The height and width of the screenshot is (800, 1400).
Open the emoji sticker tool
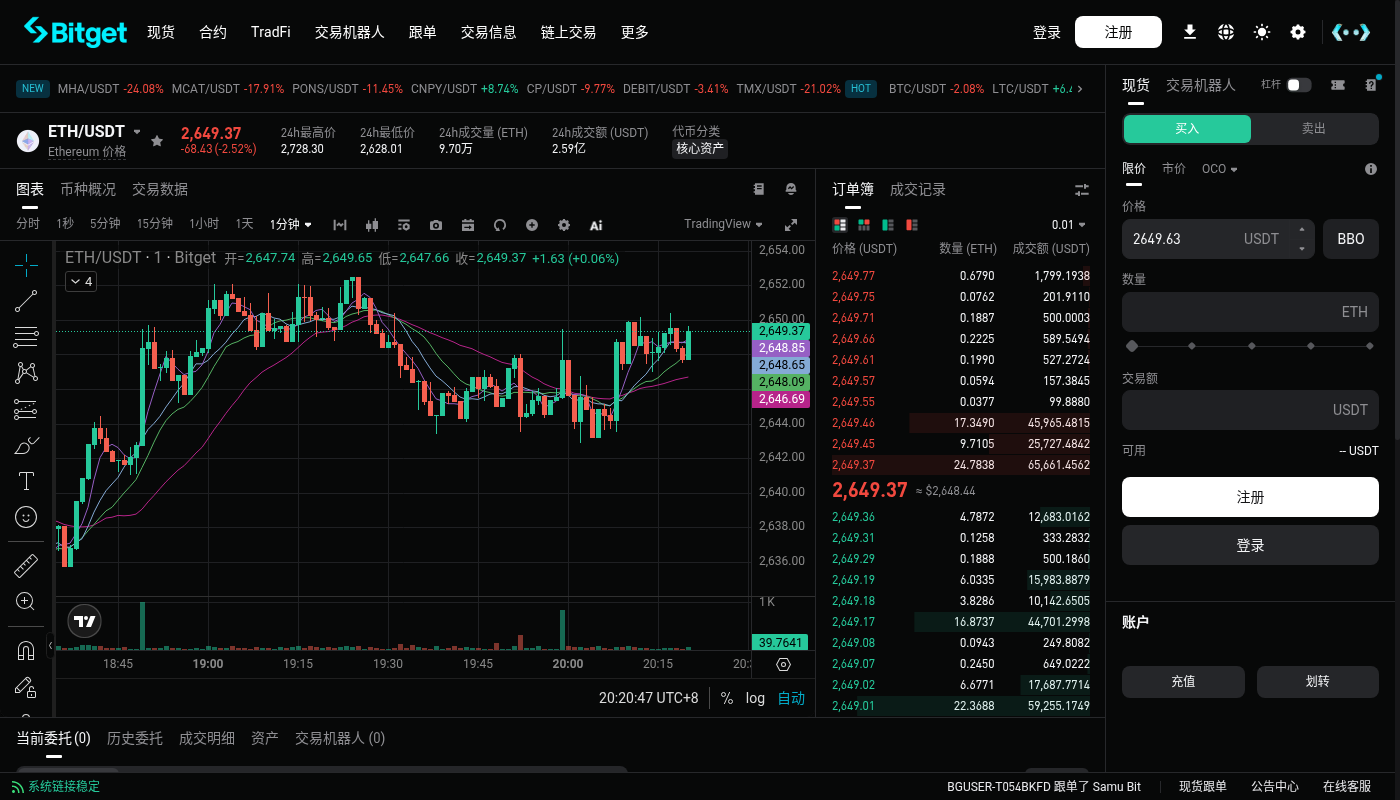26,517
